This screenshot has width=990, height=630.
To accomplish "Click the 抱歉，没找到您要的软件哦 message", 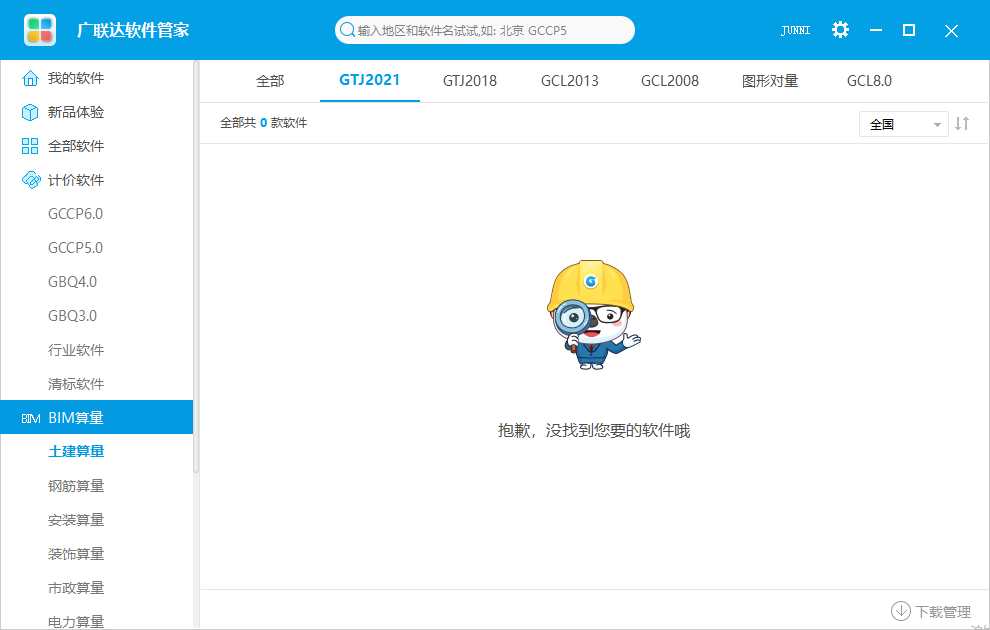I will pos(593,431).
